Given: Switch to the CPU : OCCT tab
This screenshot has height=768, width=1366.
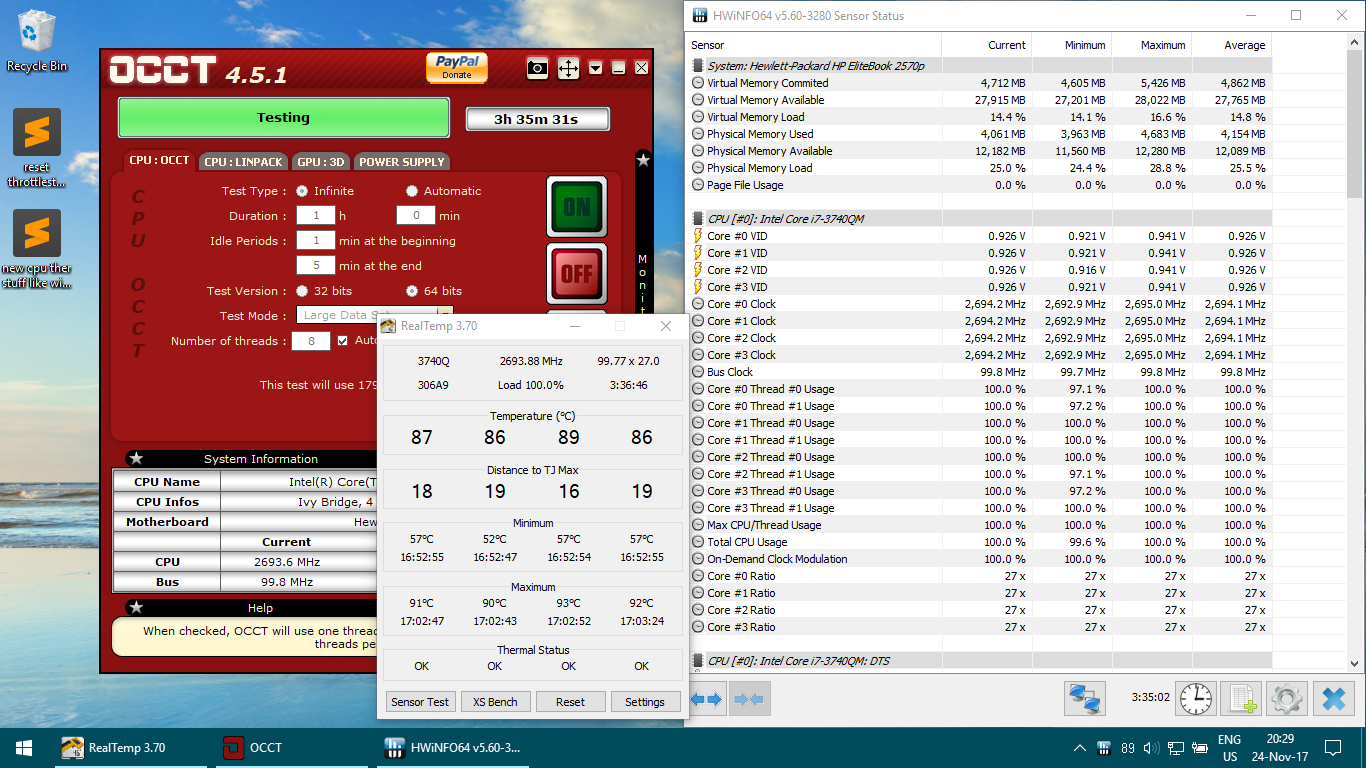Looking at the screenshot, I should point(159,160).
